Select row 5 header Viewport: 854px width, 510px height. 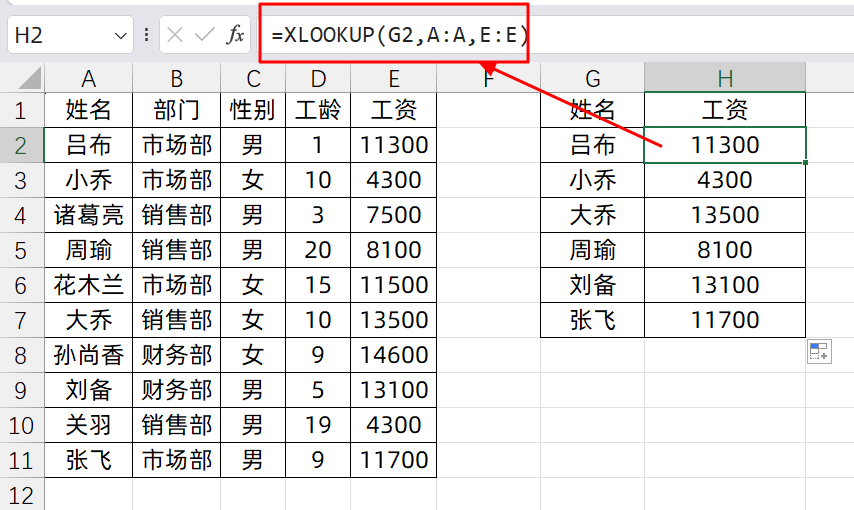point(22,250)
